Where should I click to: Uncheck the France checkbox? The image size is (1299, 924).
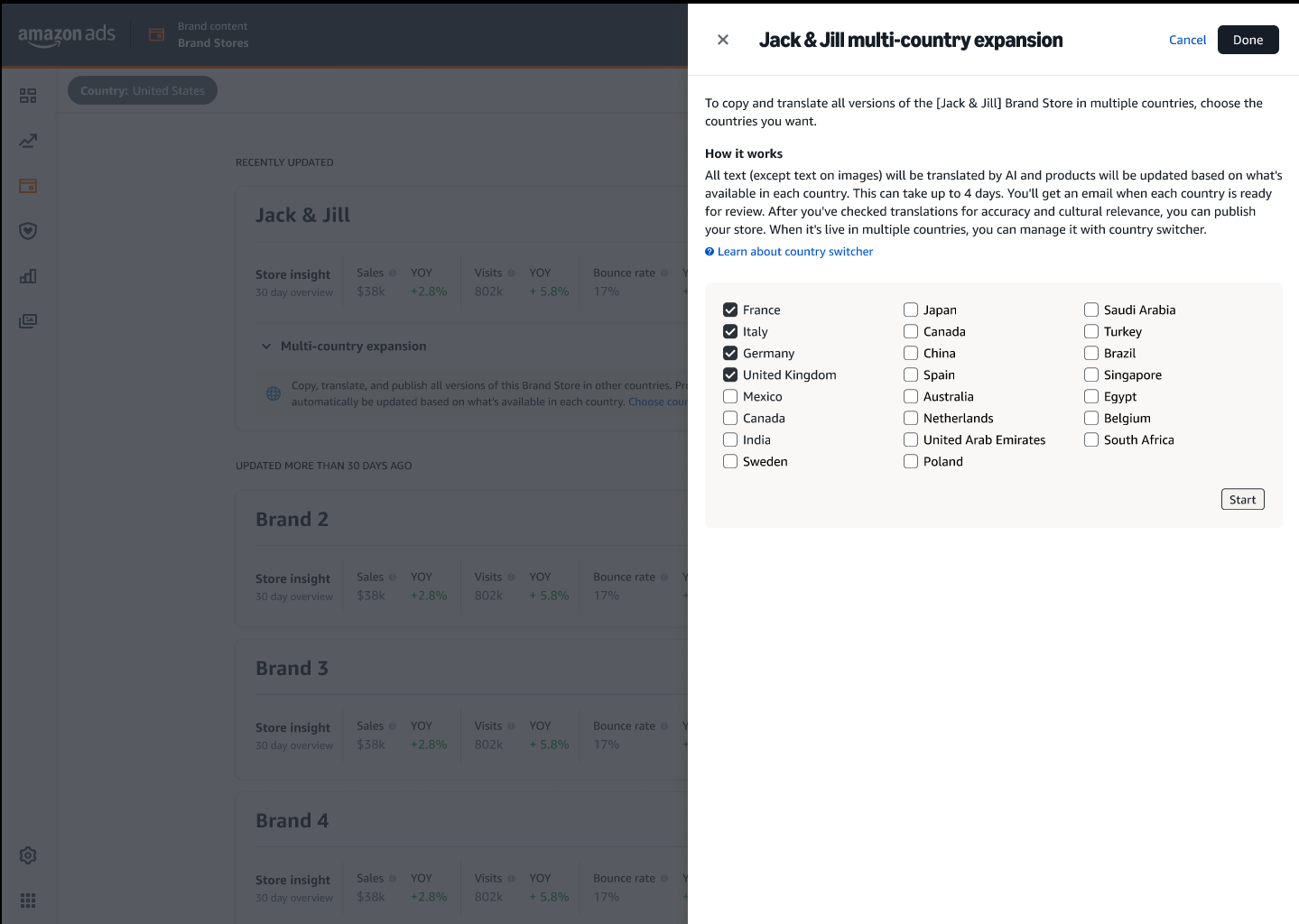pos(730,310)
